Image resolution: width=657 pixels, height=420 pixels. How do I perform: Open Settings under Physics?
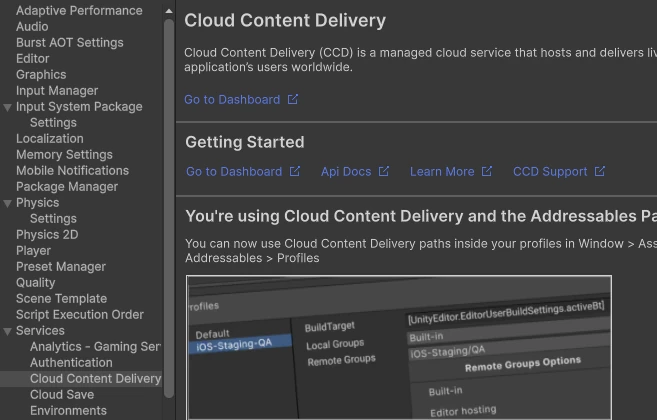click(x=53, y=218)
